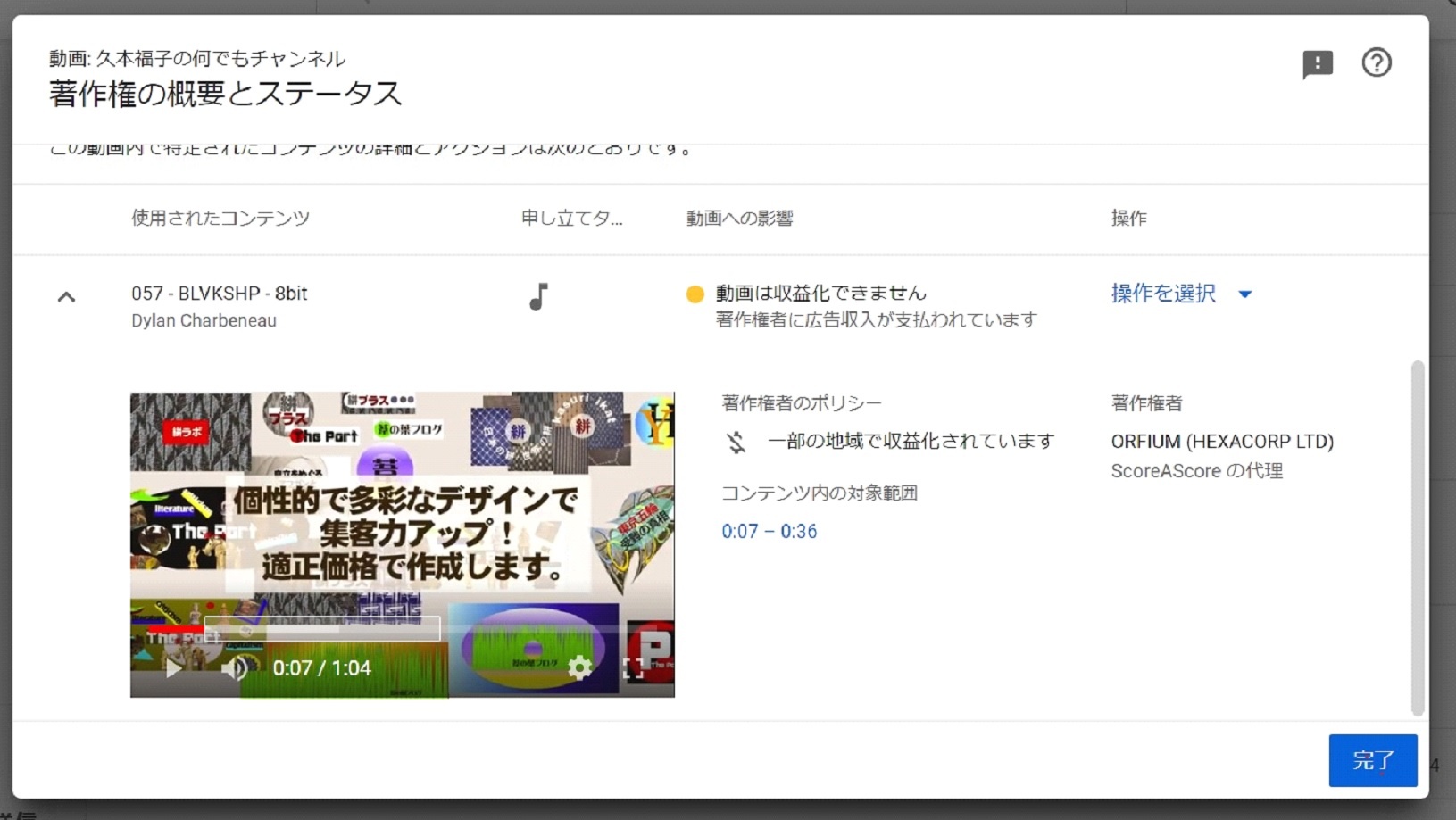
Task: Open the help question mark icon
Action: pyautogui.click(x=1376, y=62)
